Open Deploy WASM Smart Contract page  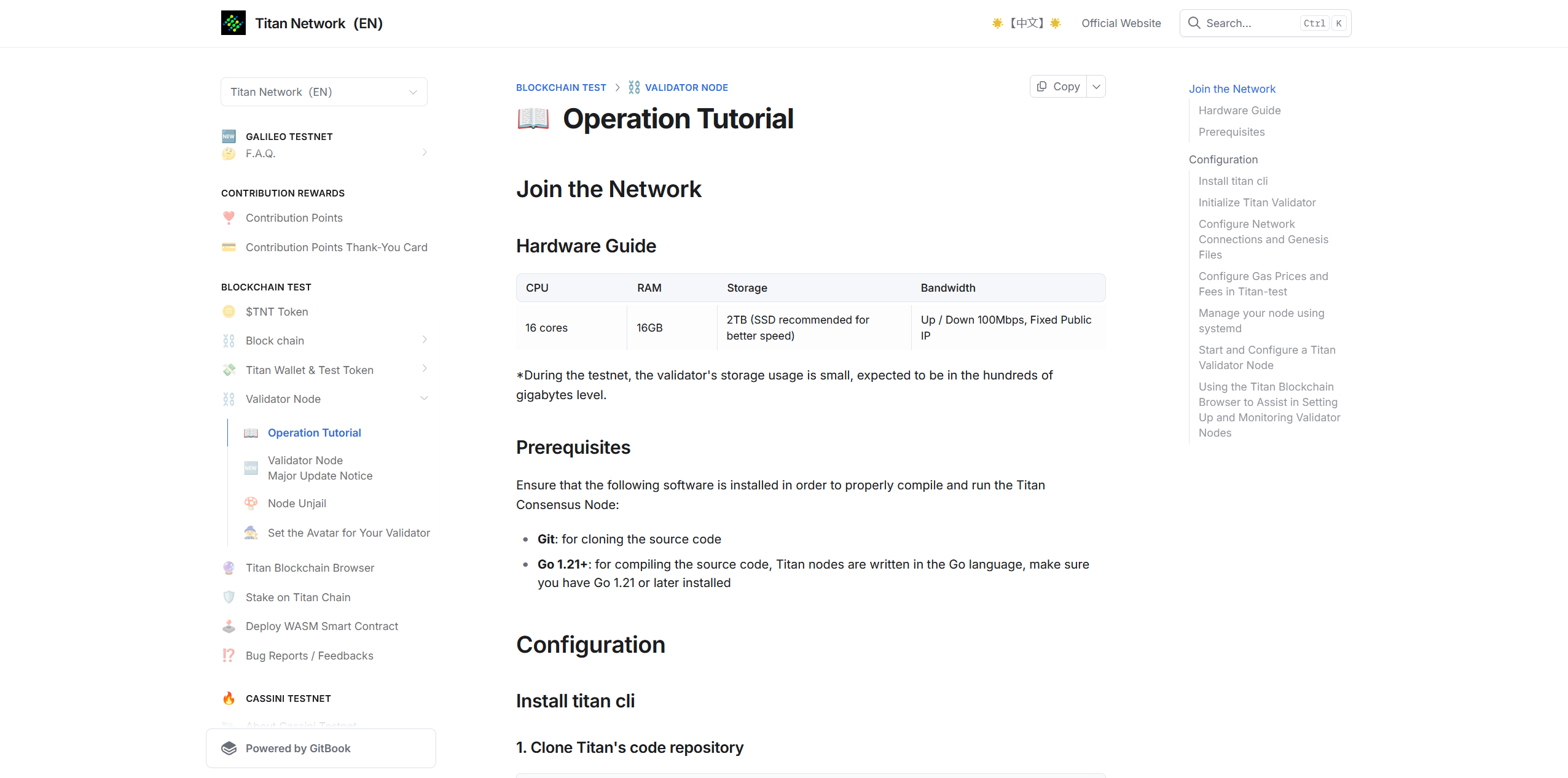tap(322, 626)
